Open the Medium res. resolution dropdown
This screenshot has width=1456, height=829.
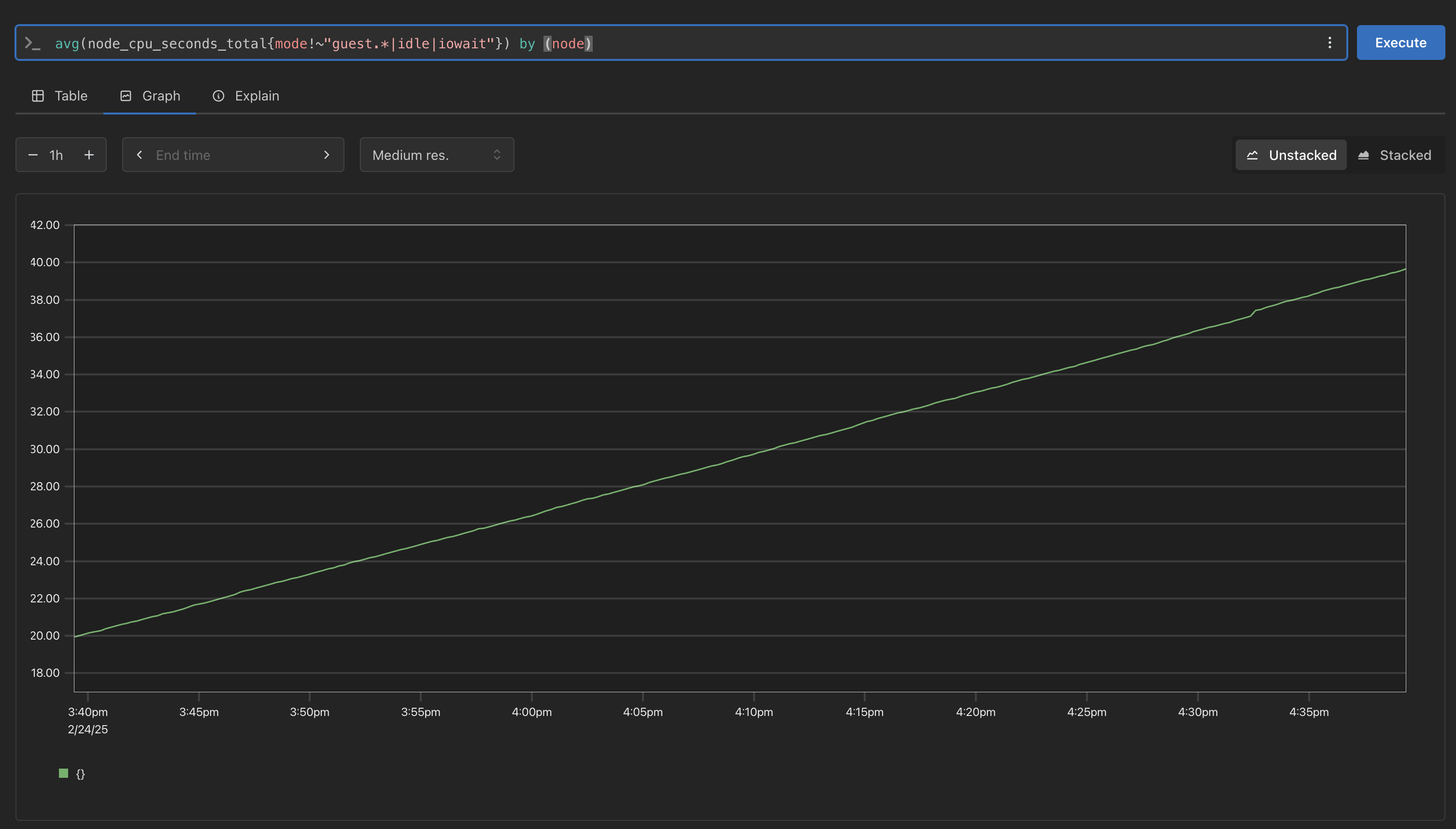pos(437,155)
